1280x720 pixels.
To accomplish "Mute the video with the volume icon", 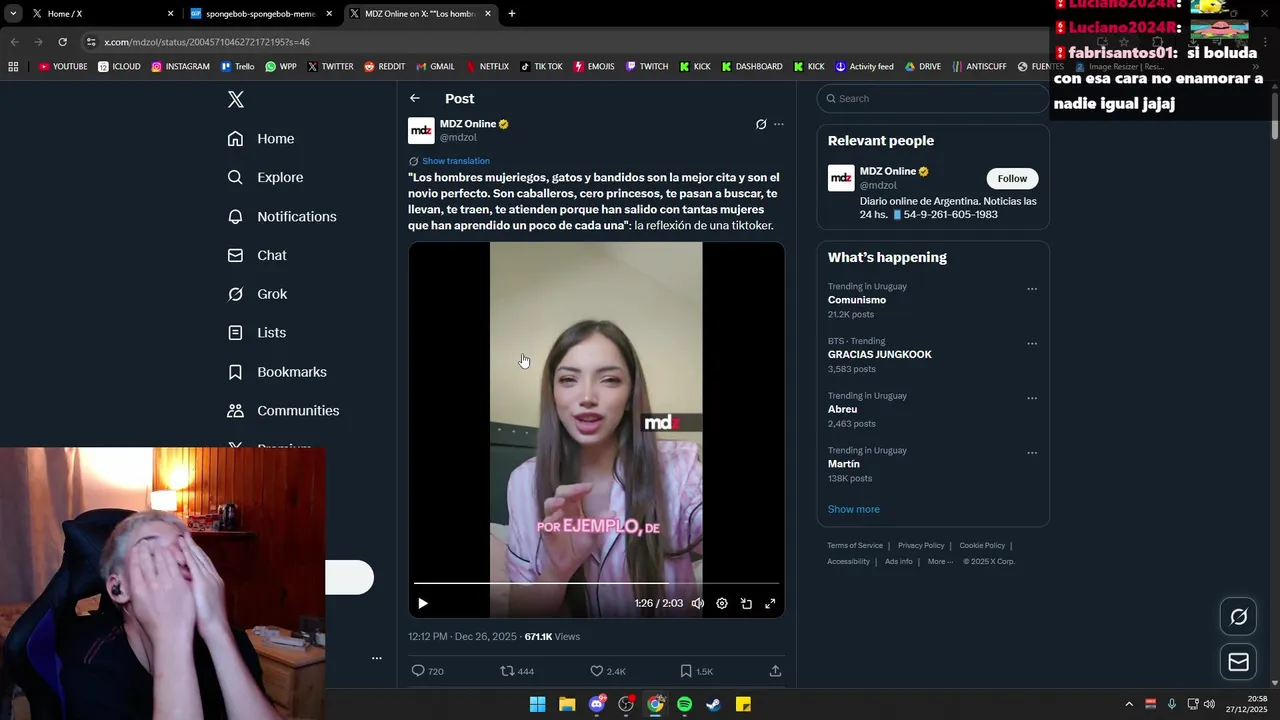I will point(698,603).
